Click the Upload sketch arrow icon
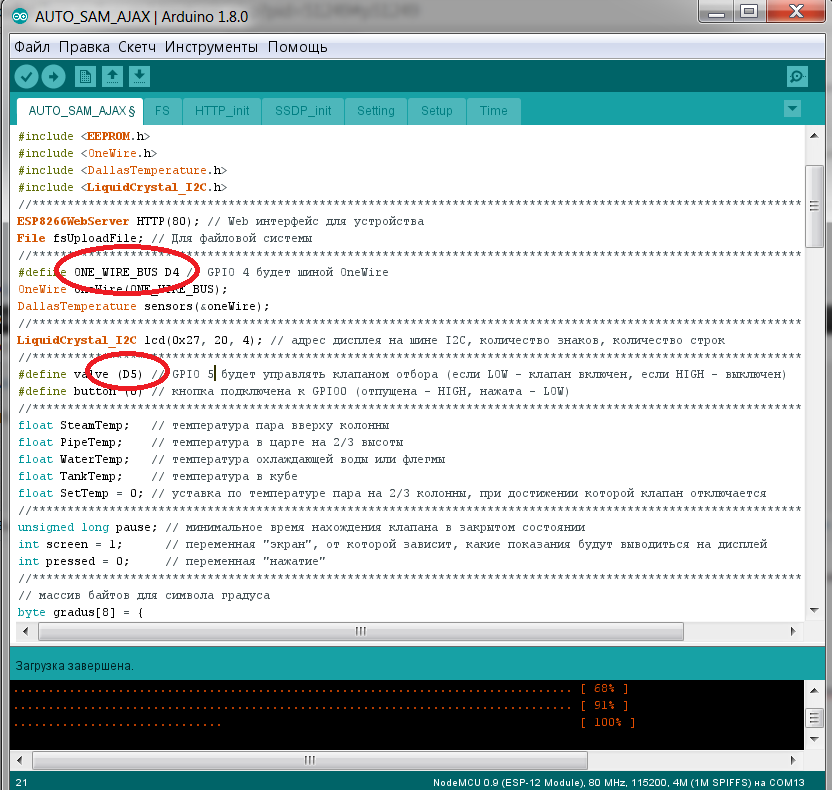 click(x=53, y=76)
